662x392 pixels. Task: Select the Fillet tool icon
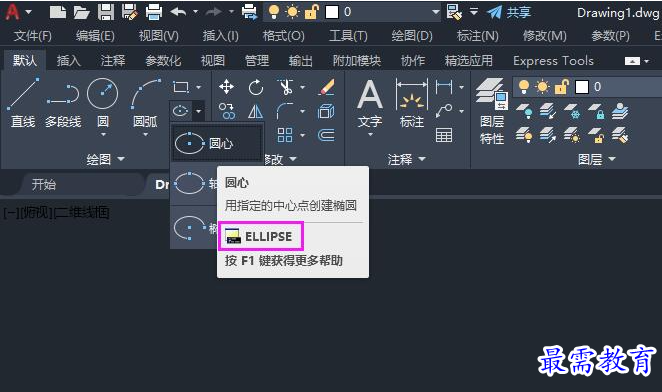(285, 112)
